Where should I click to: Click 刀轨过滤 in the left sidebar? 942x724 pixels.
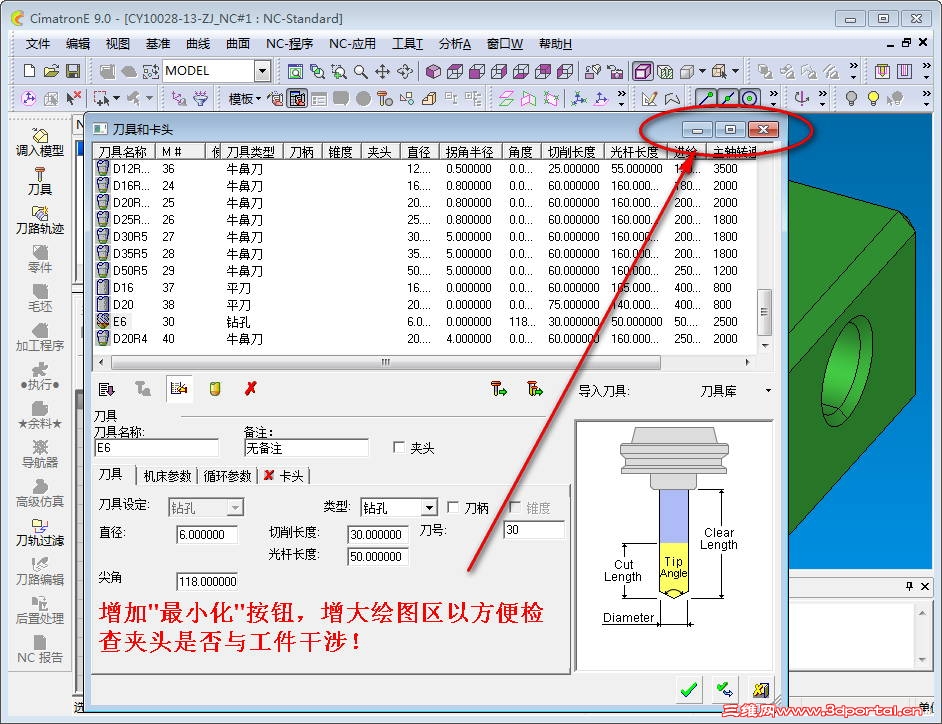(x=40, y=533)
